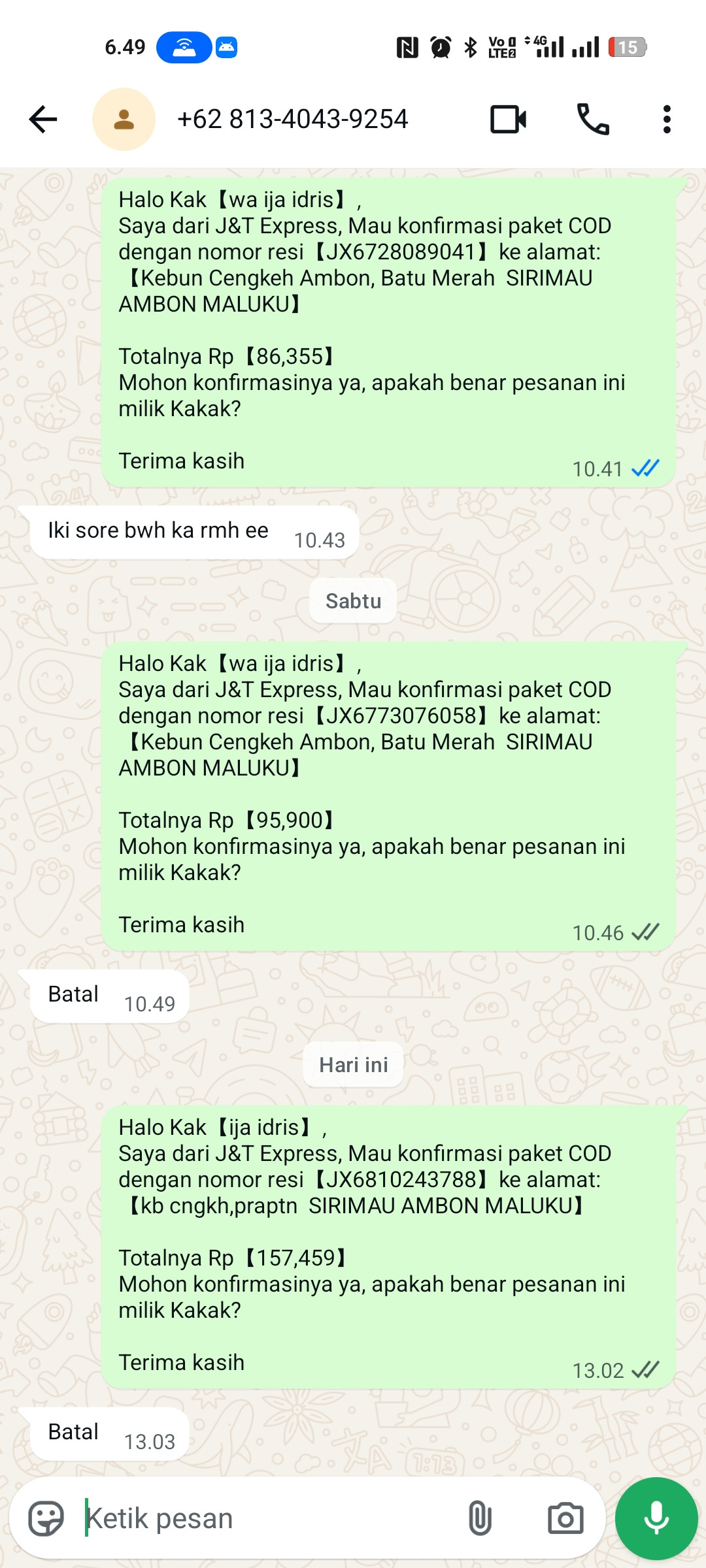The image size is (706, 1568).
Task: Open the three-dot more options menu
Action: click(667, 120)
